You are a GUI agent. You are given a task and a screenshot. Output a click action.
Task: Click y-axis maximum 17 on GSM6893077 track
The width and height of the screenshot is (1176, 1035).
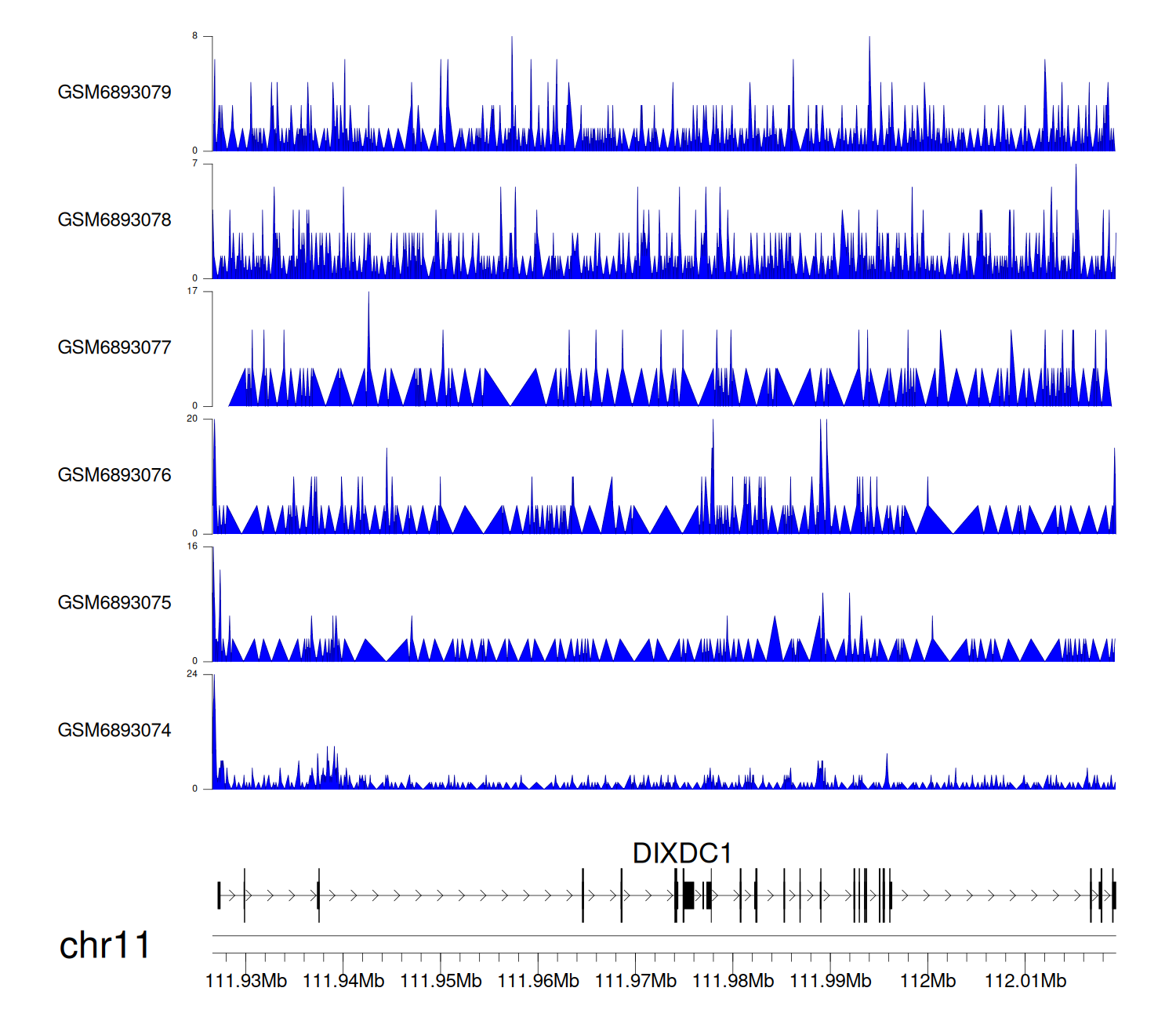192,292
